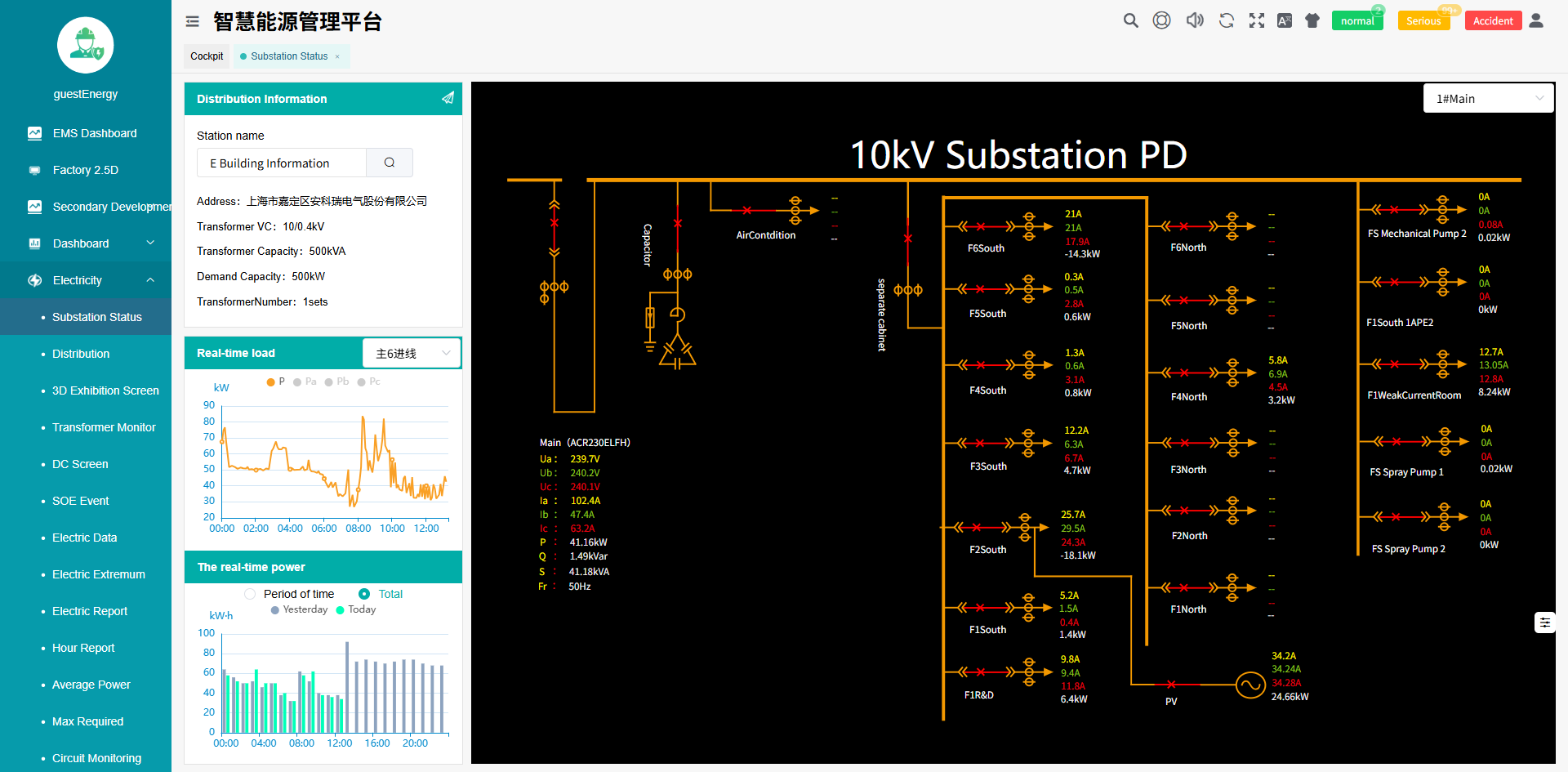Open Transformer Monitor item

[x=86, y=427]
